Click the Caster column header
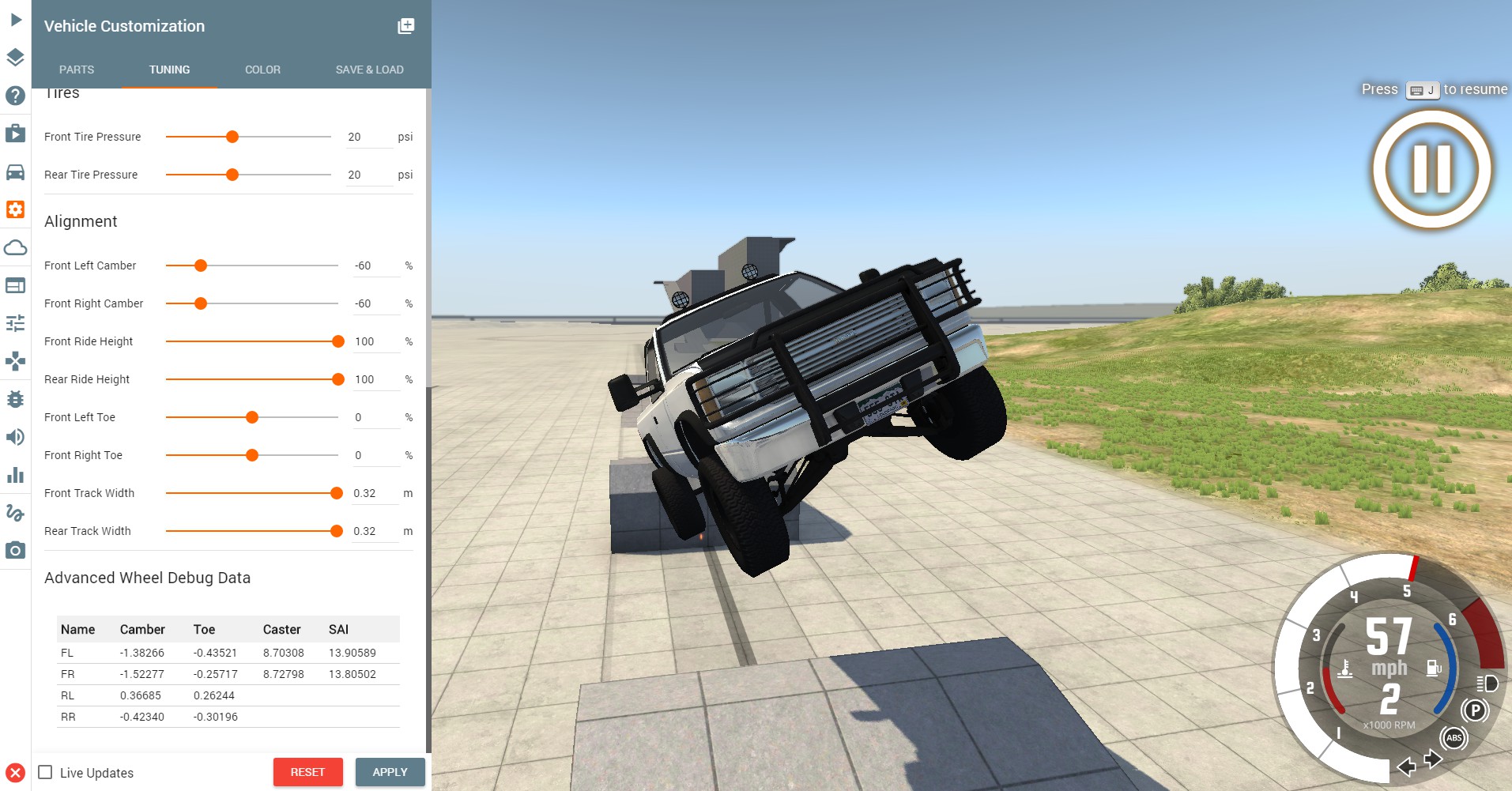1512x791 pixels. [281, 630]
